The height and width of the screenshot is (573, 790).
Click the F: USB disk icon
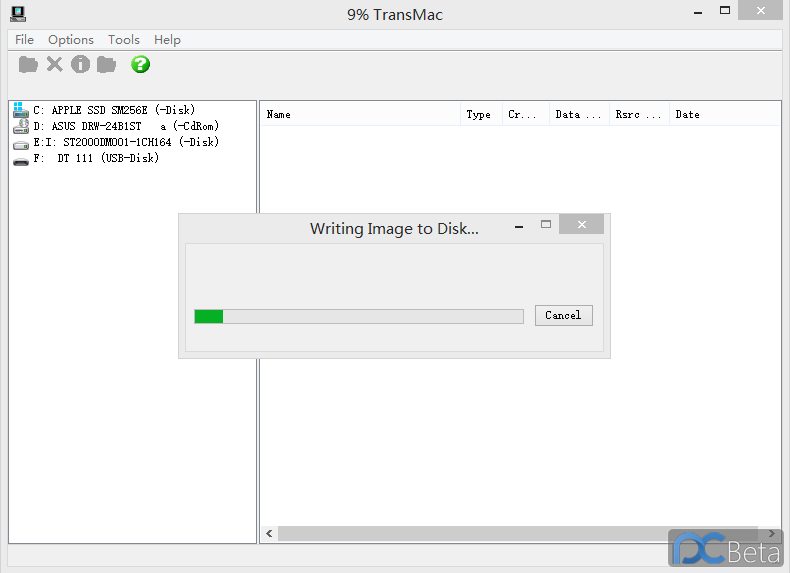tap(21, 161)
